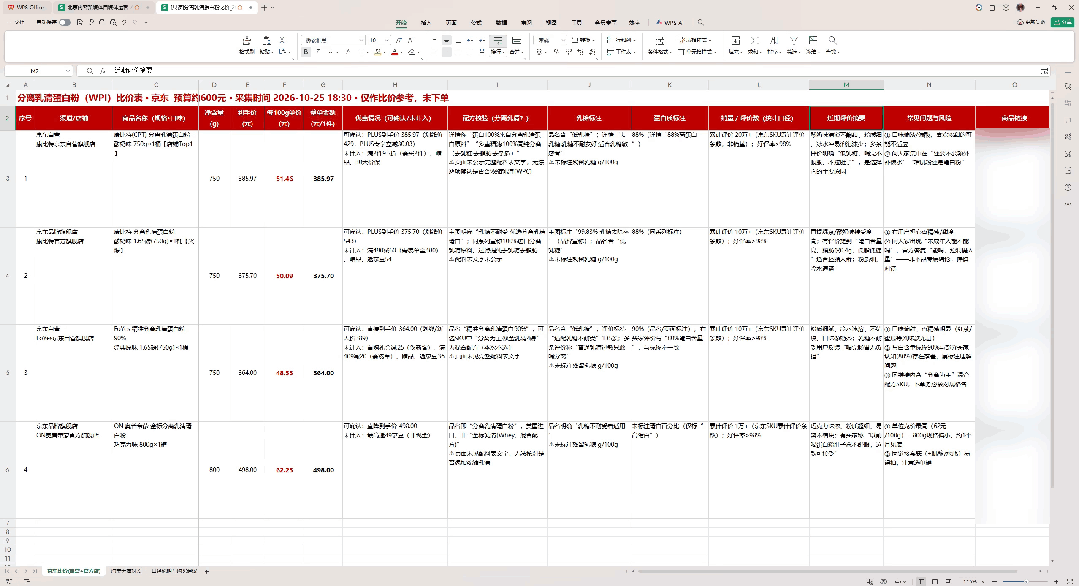Open the Home ribbon tab
Viewport: 1080px width, 587px height.
[402, 23]
